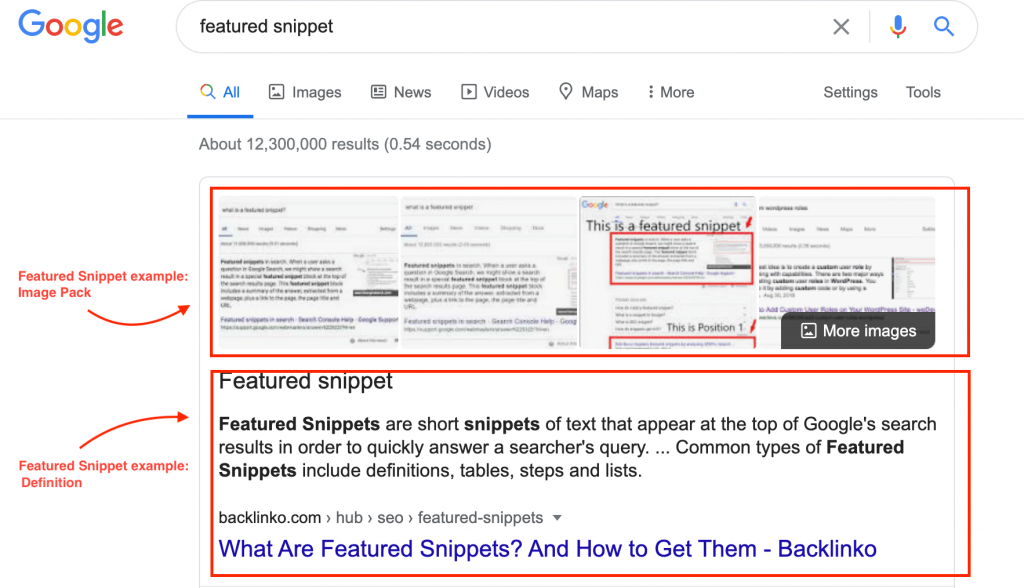Clear the search box with the X icon
This screenshot has width=1024, height=588.
pyautogui.click(x=841, y=27)
